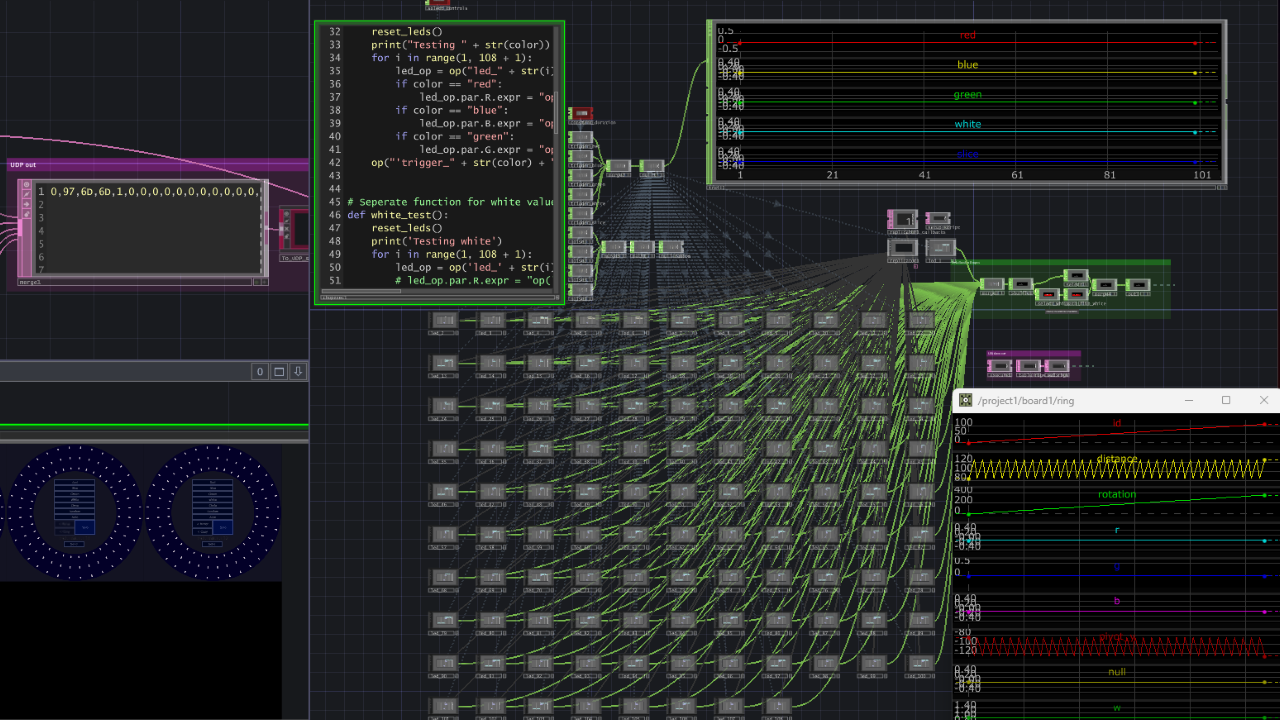This screenshot has height=720, width=1280.
Task: Toggle viewer active flag on merge1 node
Action: tap(25, 184)
